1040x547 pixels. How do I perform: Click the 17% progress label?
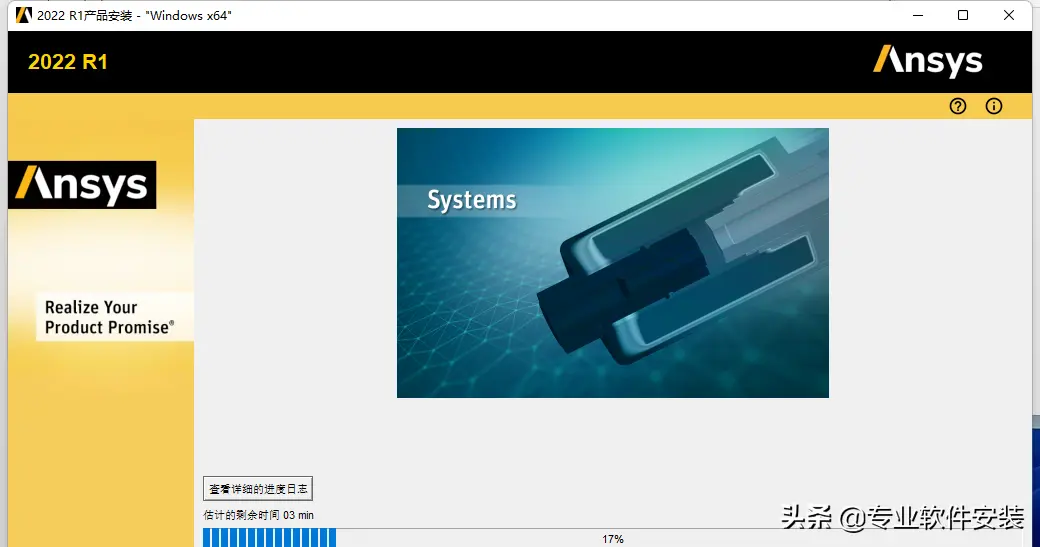tap(613, 539)
